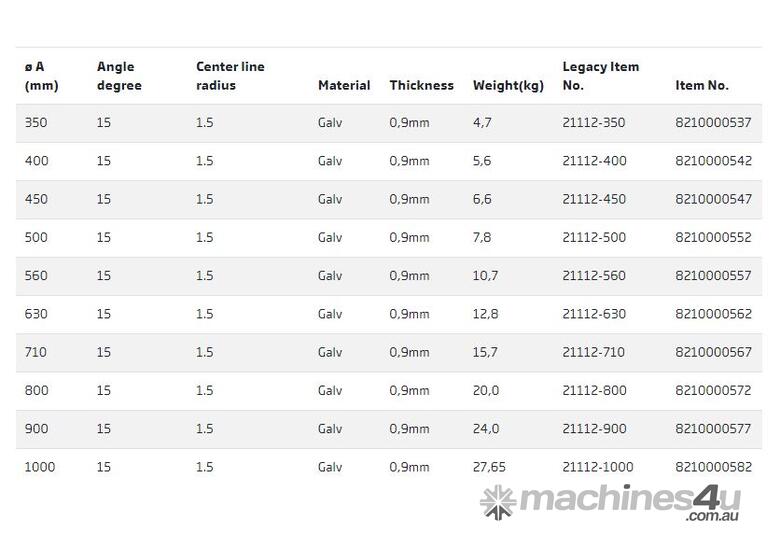Image resolution: width=780 pixels, height=550 pixels.
Task: Click the 710 diameter row value
Action: click(36, 352)
